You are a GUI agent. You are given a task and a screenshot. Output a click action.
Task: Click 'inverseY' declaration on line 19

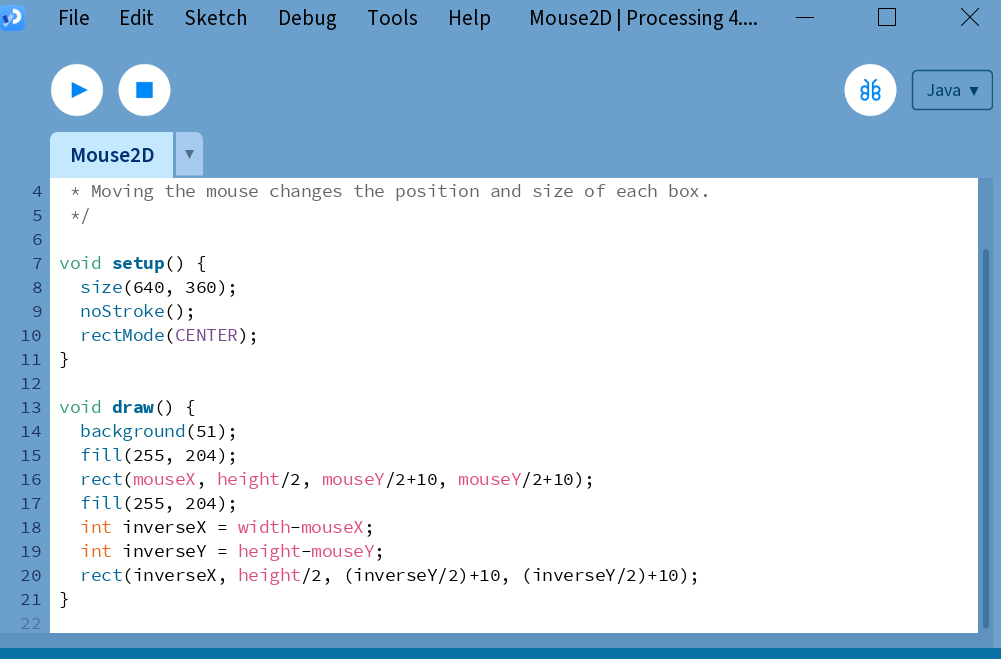point(164,551)
